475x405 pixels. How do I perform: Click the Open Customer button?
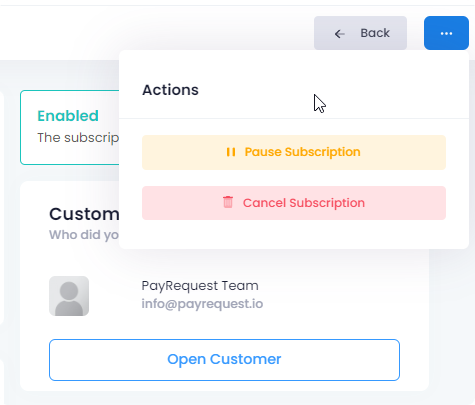click(224, 360)
